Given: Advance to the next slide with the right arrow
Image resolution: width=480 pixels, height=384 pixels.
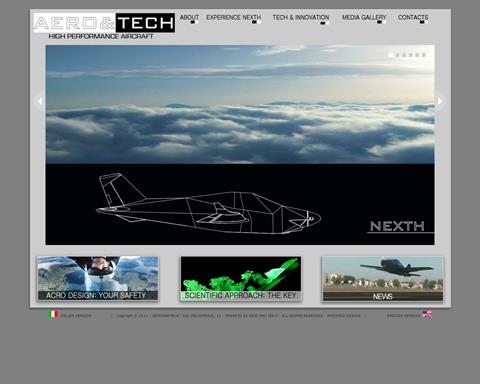Looking at the screenshot, I should click(x=440, y=101).
